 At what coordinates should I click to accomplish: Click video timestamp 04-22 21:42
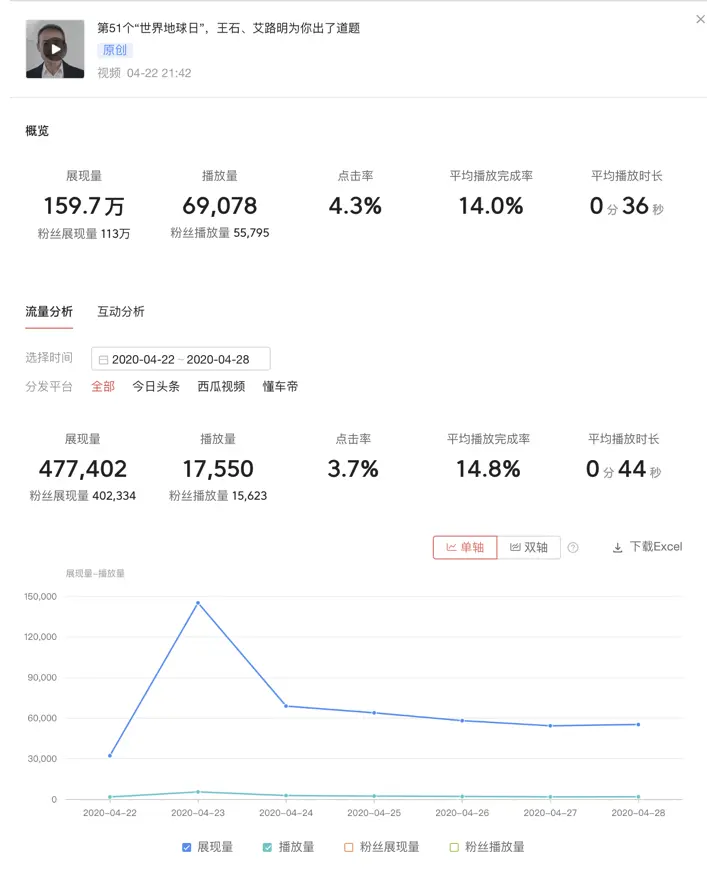[x=159, y=73]
